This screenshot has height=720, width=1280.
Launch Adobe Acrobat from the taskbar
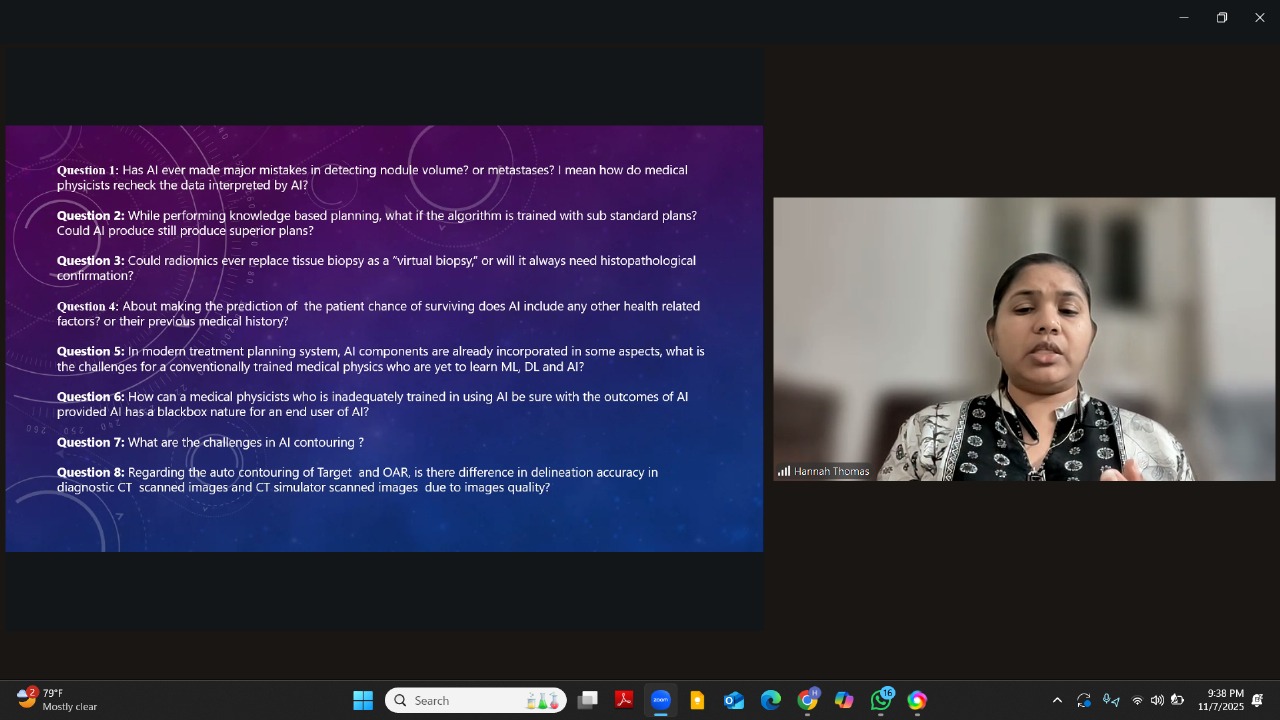tap(624, 700)
